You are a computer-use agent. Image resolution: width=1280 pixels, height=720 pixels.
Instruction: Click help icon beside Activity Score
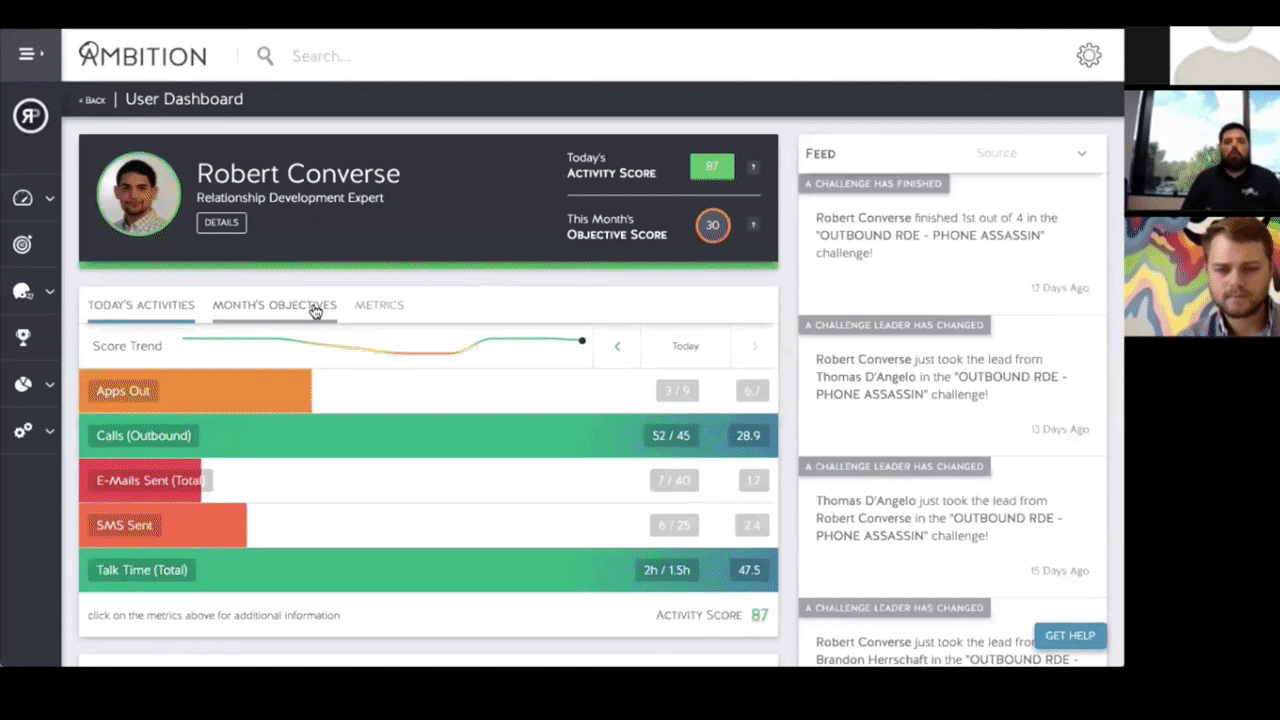pyautogui.click(x=753, y=167)
